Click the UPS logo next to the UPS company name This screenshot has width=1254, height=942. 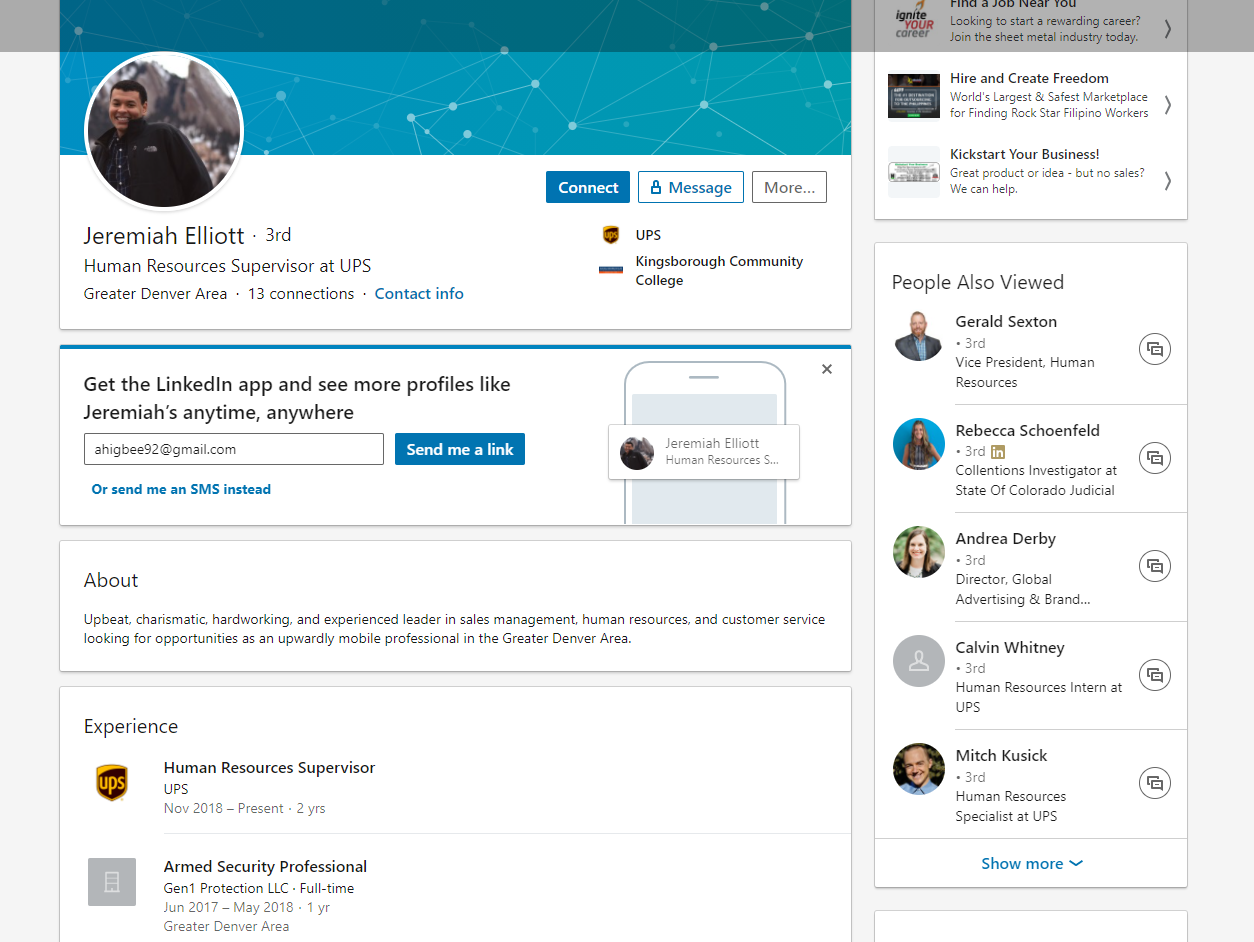(611, 235)
